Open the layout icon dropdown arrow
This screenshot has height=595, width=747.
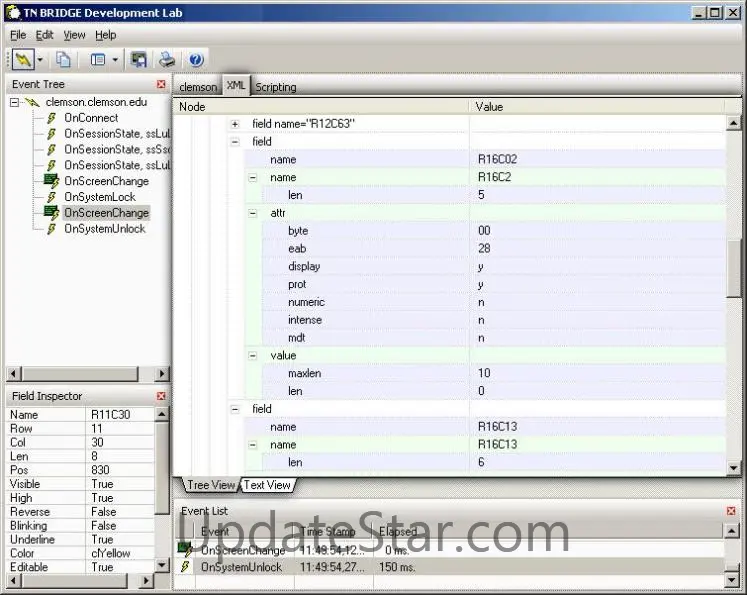(x=115, y=60)
